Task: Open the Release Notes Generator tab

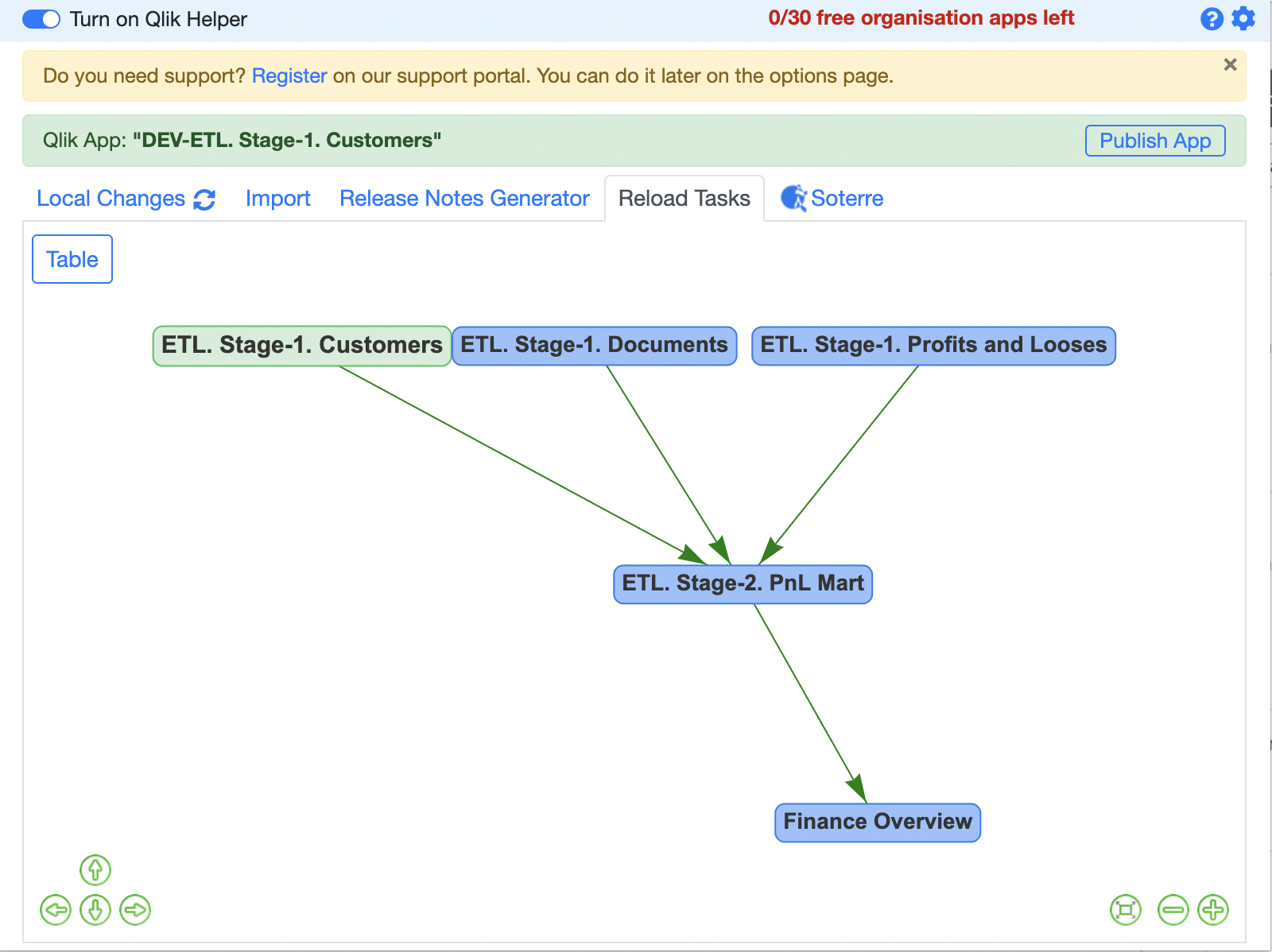Action: (x=464, y=199)
